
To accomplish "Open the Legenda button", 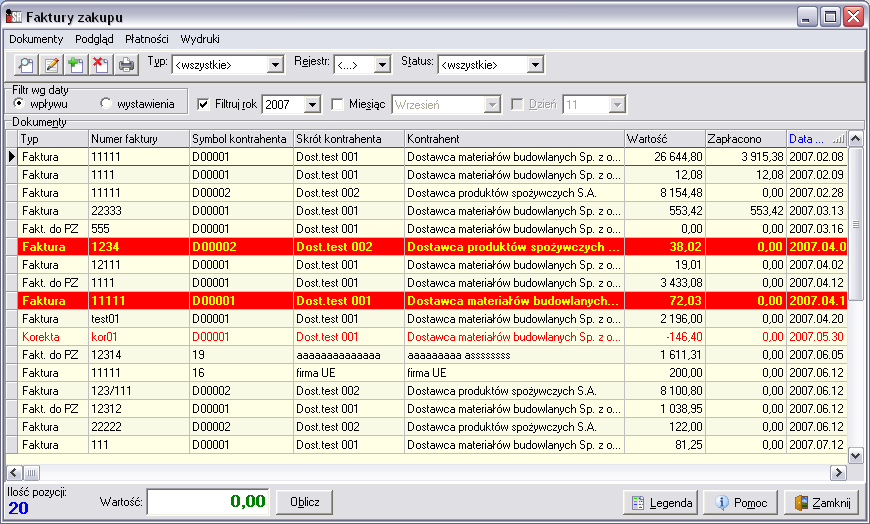I will (661, 502).
